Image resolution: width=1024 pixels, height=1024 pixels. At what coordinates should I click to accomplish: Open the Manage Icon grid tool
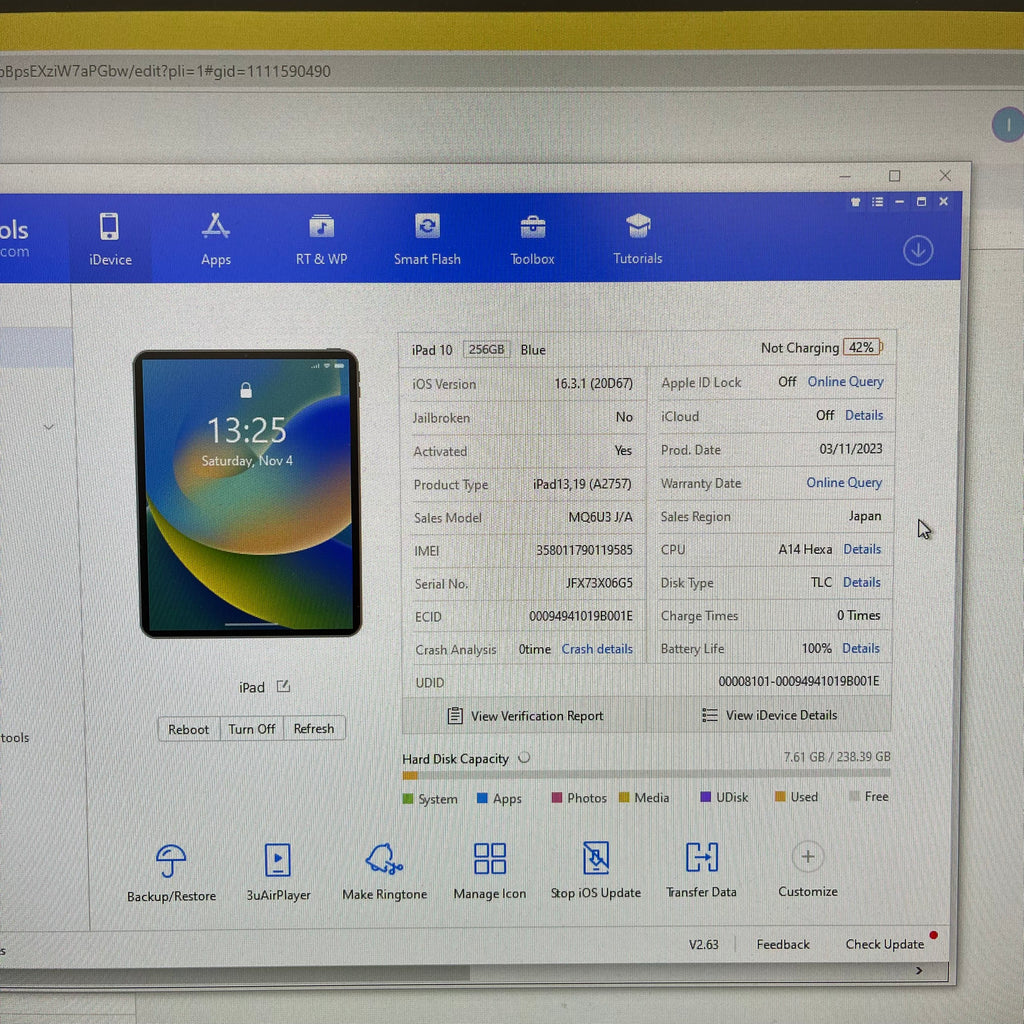coord(490,858)
